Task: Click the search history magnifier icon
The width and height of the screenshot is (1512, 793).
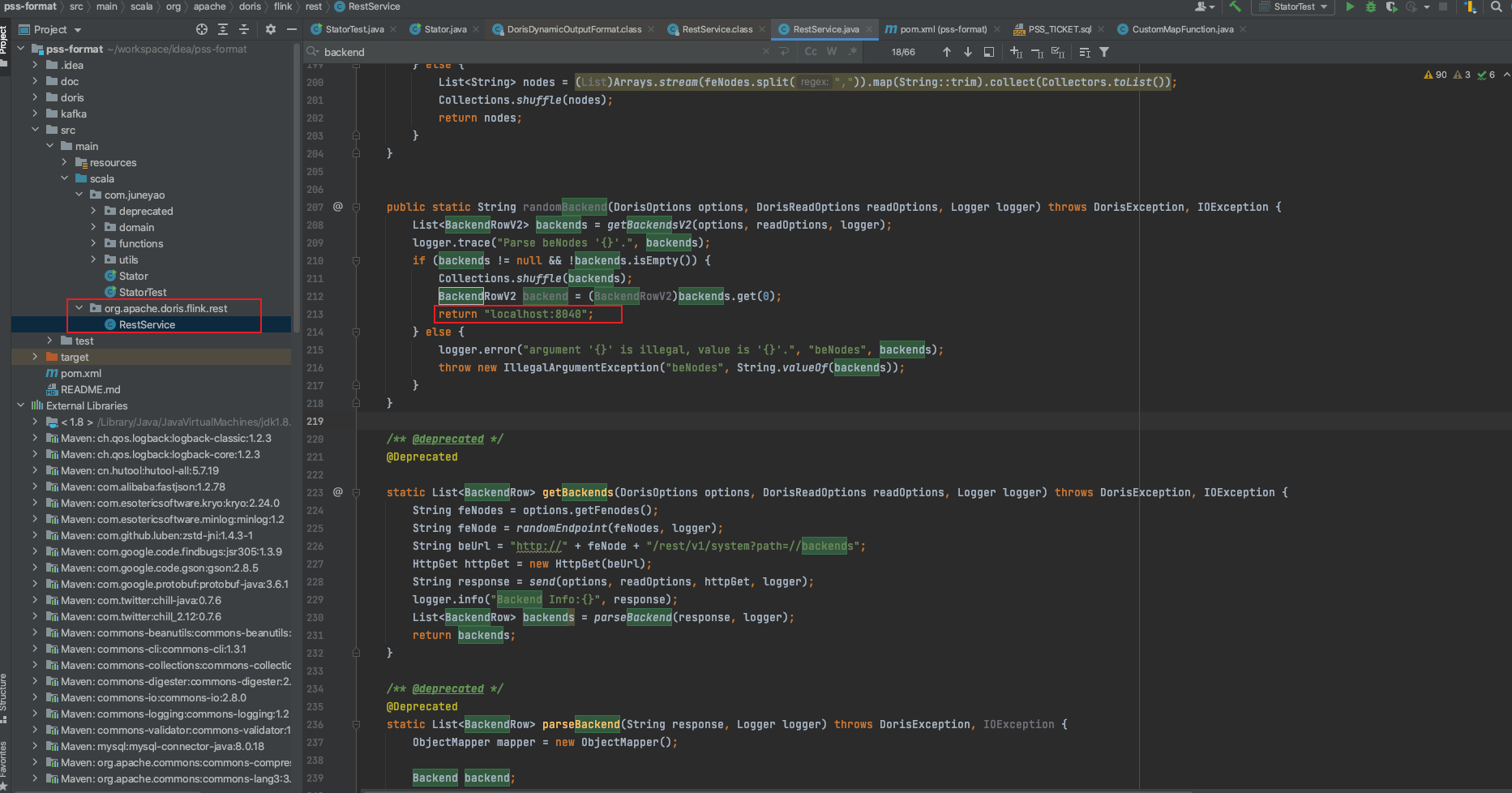Action: point(312,52)
